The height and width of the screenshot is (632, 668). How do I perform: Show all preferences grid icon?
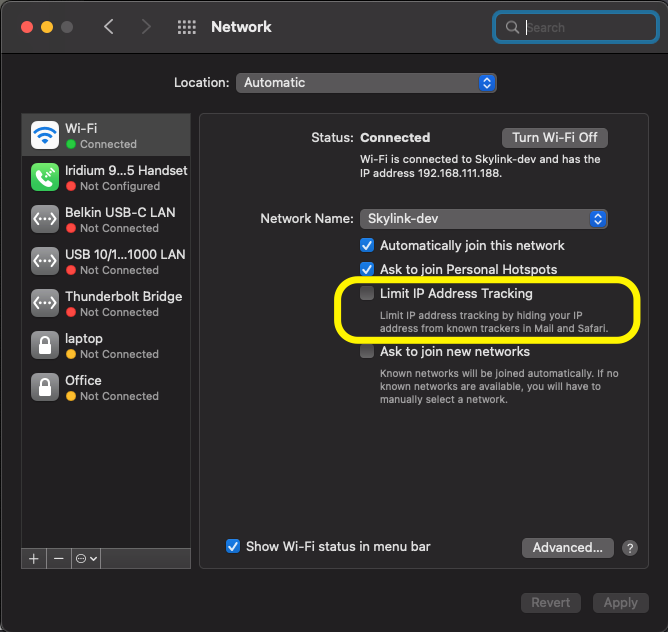[187, 27]
